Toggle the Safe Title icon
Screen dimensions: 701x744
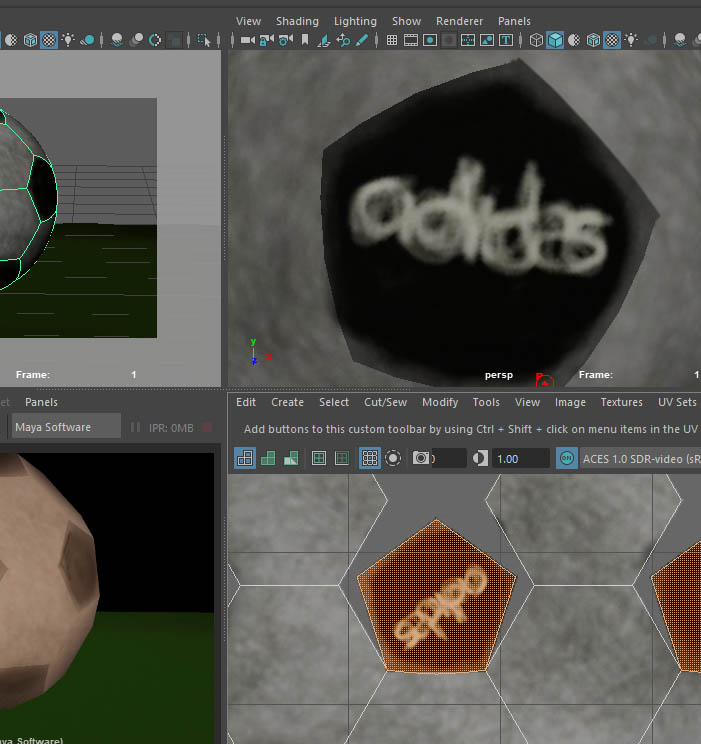pos(506,40)
